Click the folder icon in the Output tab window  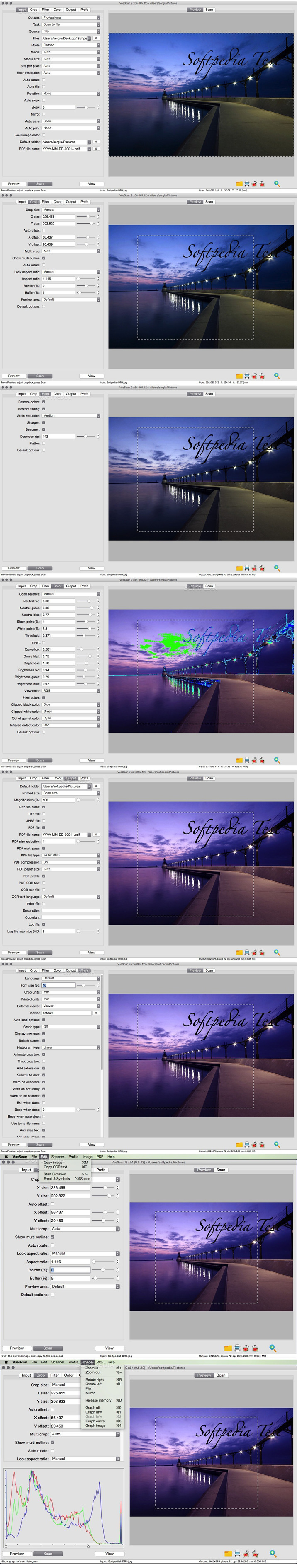click(x=239, y=952)
